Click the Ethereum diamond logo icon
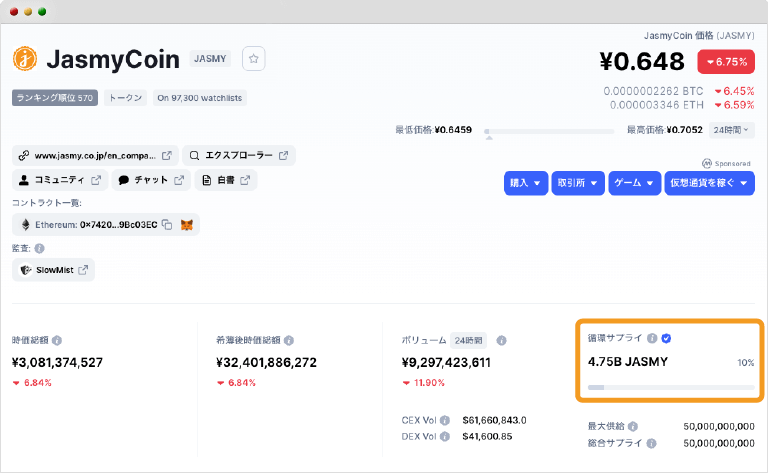Image resolution: width=768 pixels, height=473 pixels. pyautogui.click(x=25, y=225)
